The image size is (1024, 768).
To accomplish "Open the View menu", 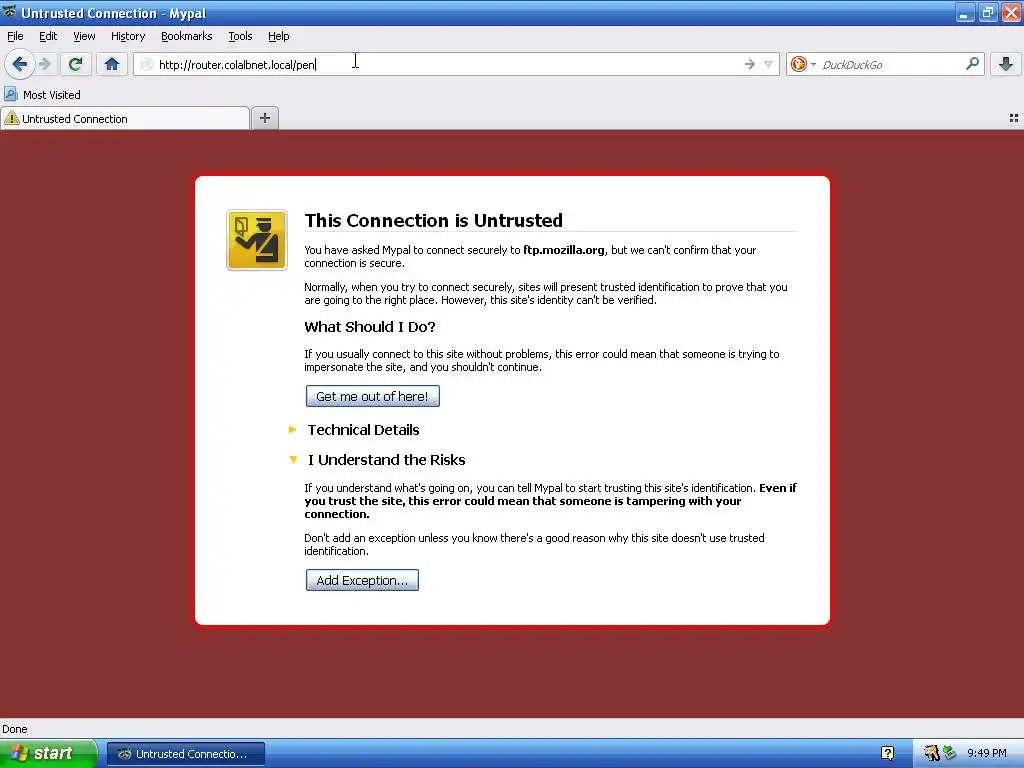I will 84,36.
